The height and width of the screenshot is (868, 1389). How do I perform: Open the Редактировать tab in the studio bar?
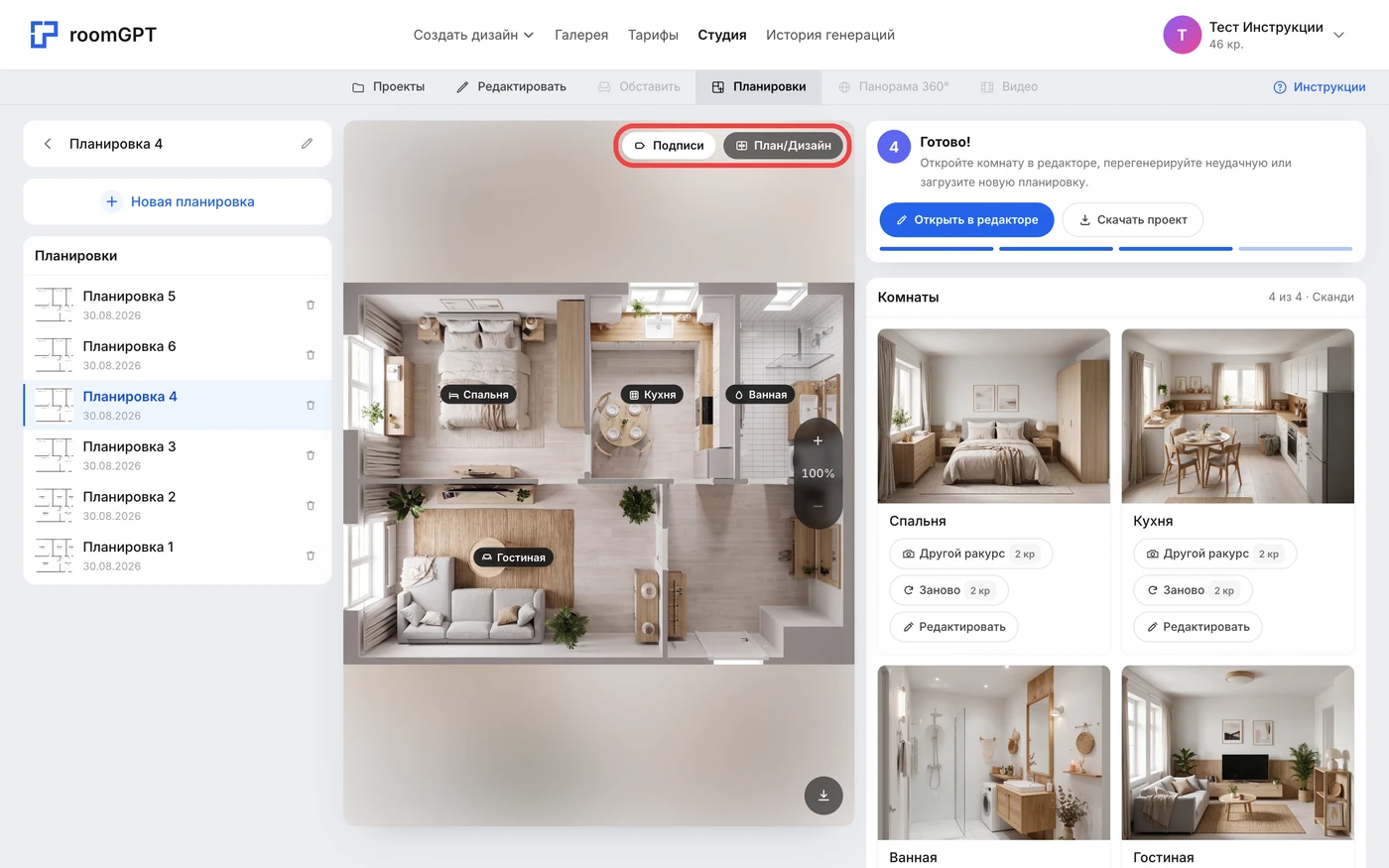click(511, 87)
